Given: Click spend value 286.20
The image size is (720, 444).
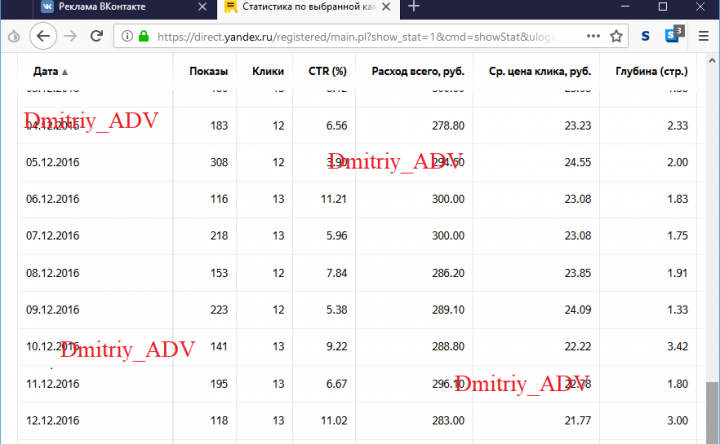Looking at the screenshot, I should tap(448, 273).
